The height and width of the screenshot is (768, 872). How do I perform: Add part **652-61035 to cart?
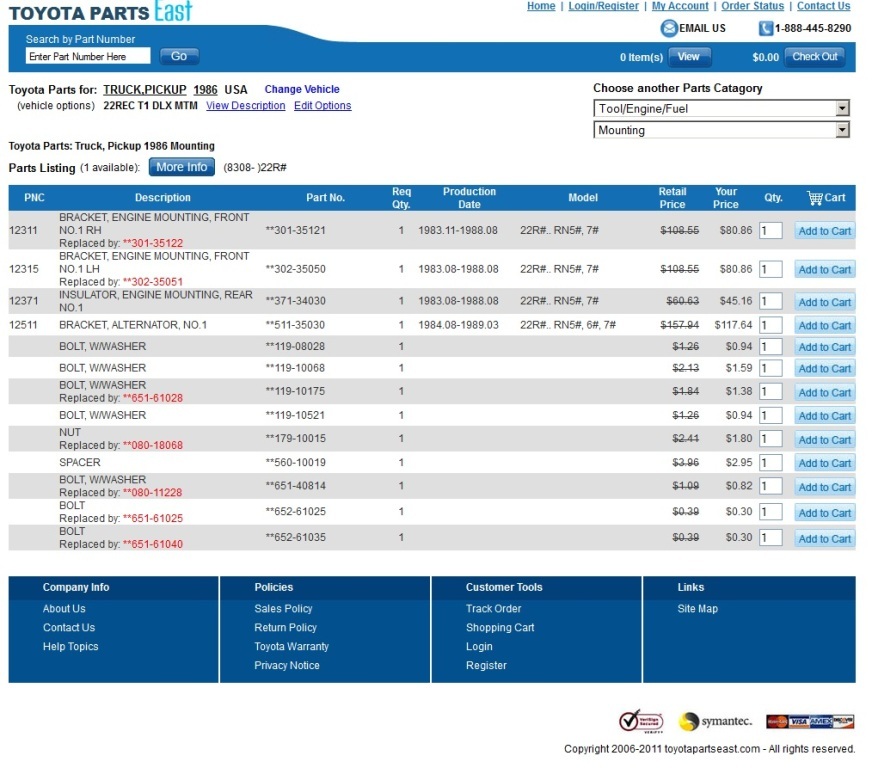(825, 538)
